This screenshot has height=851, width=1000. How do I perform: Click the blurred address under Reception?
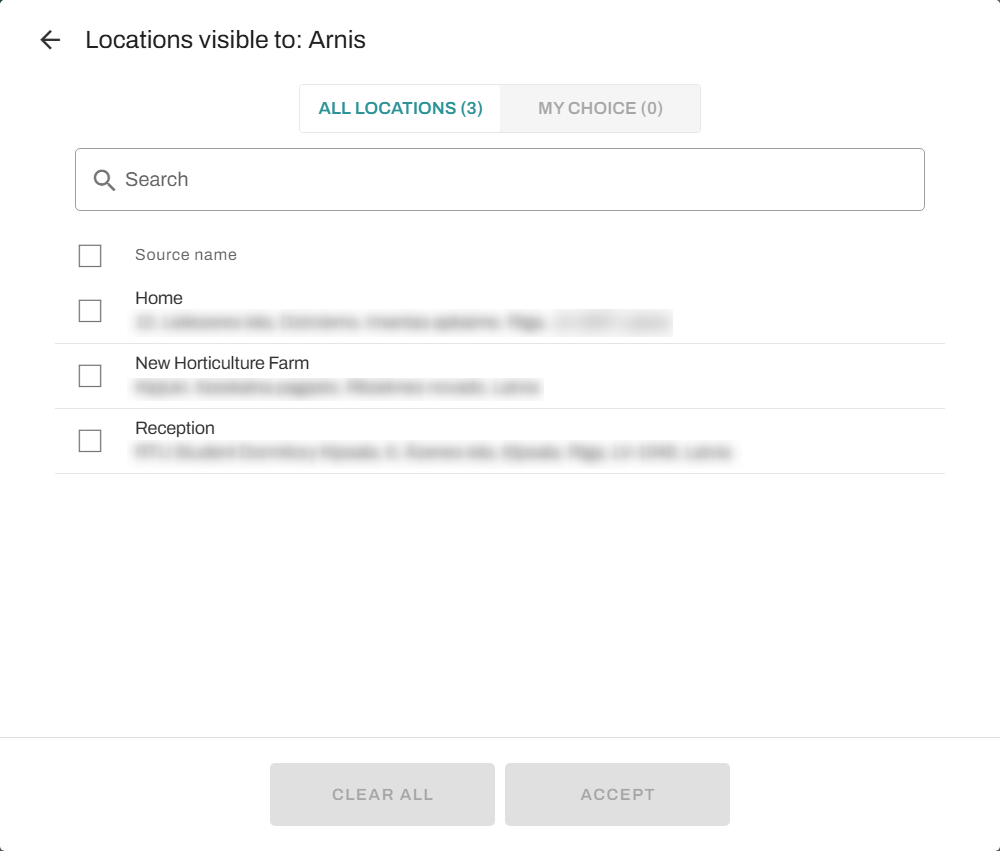[x=432, y=452]
